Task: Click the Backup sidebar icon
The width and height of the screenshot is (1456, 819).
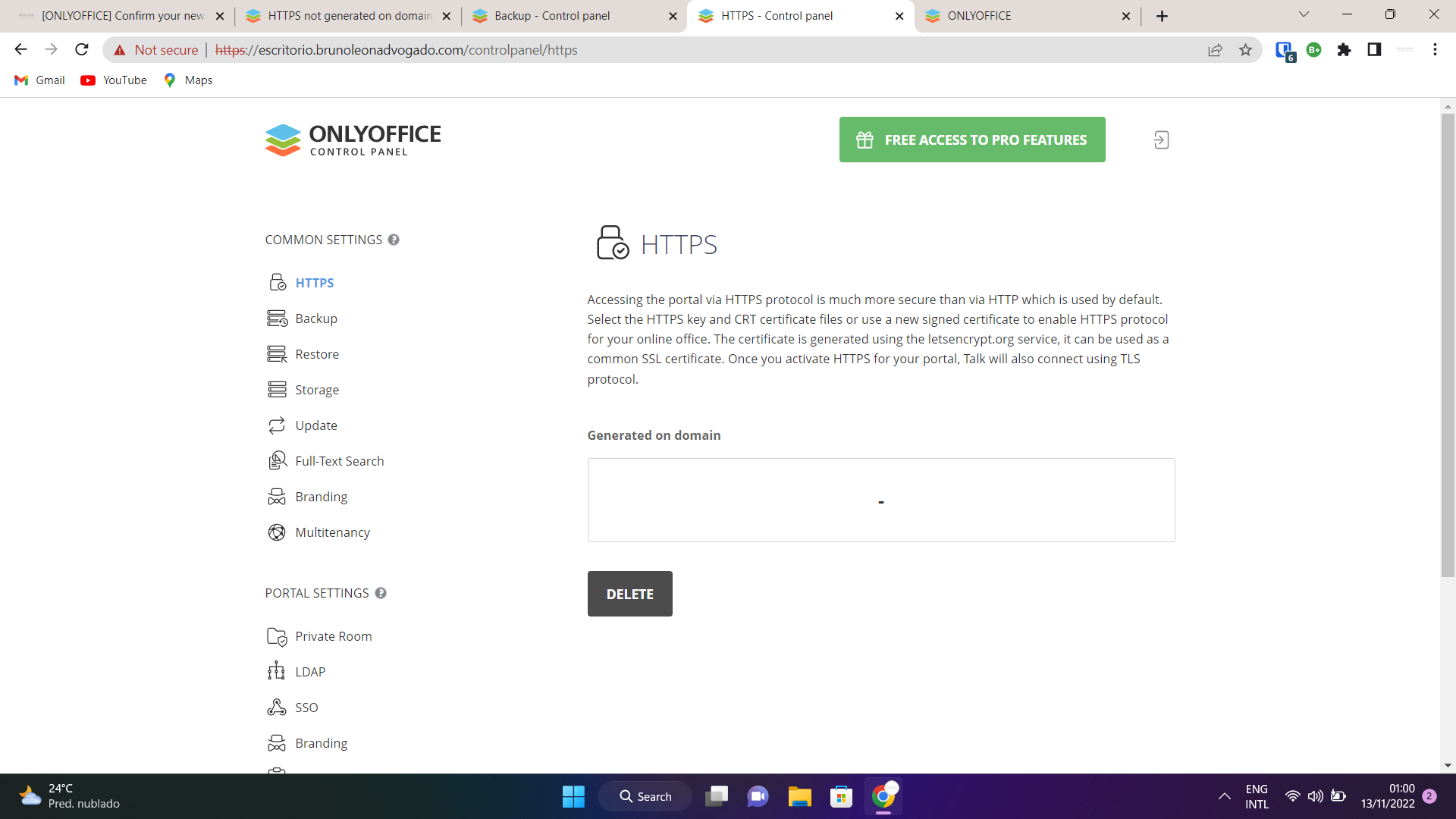Action: [x=278, y=318]
